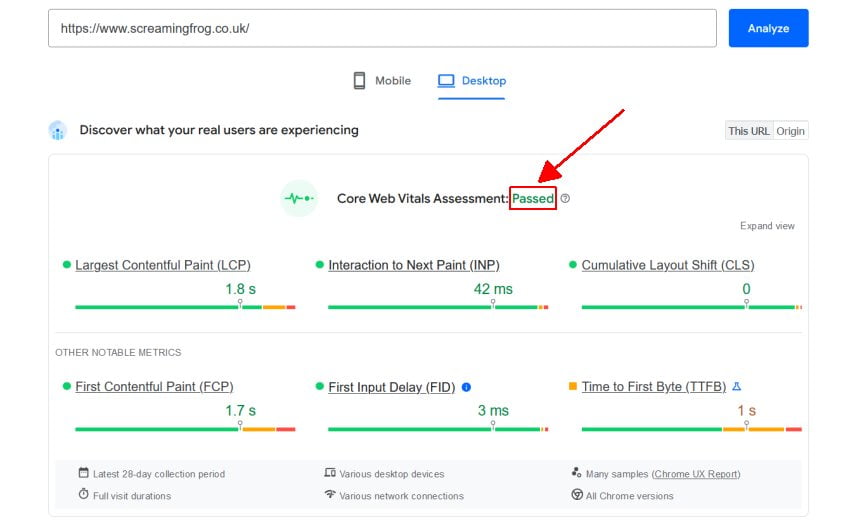Click the CLS green status dot
Image resolution: width=850 pixels, height=529 pixels.
click(572, 264)
